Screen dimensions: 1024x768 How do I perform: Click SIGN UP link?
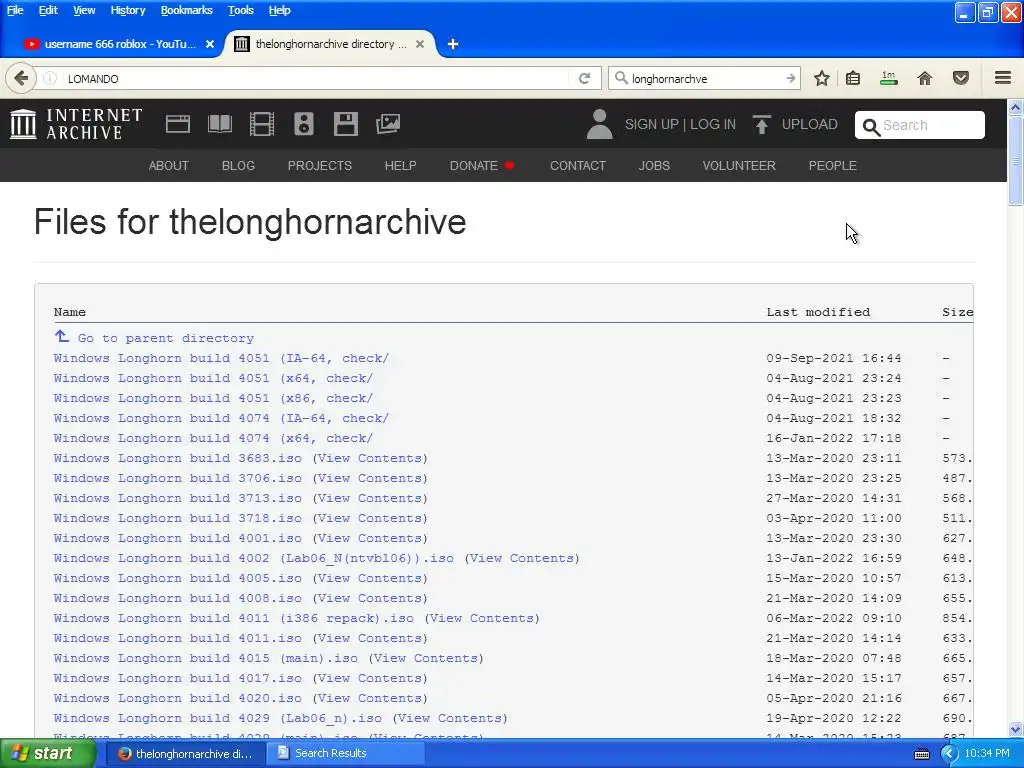point(651,124)
